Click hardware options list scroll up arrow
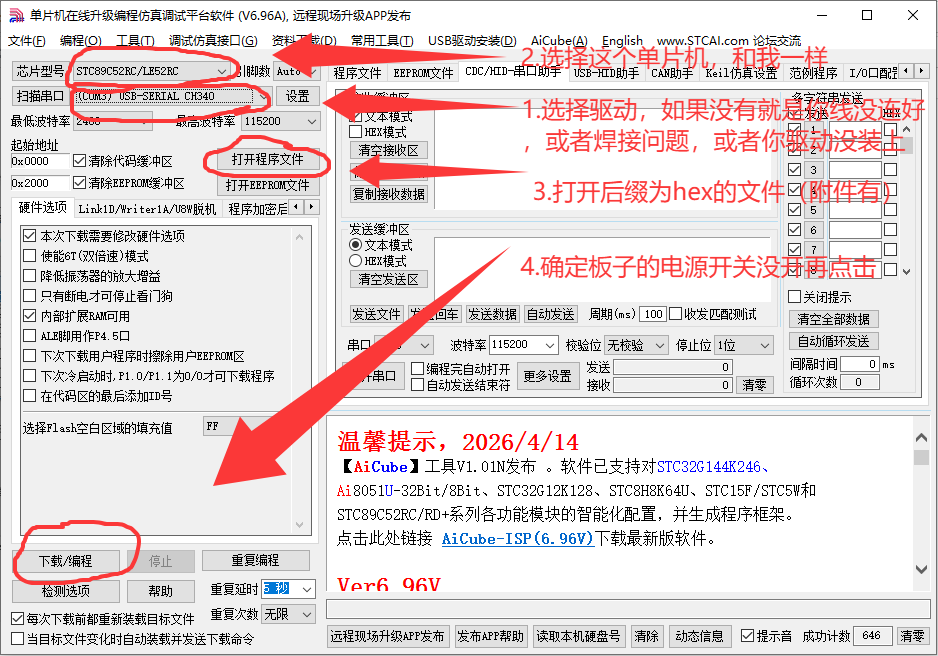Viewport: 938px width, 656px height. pyautogui.click(x=300, y=237)
